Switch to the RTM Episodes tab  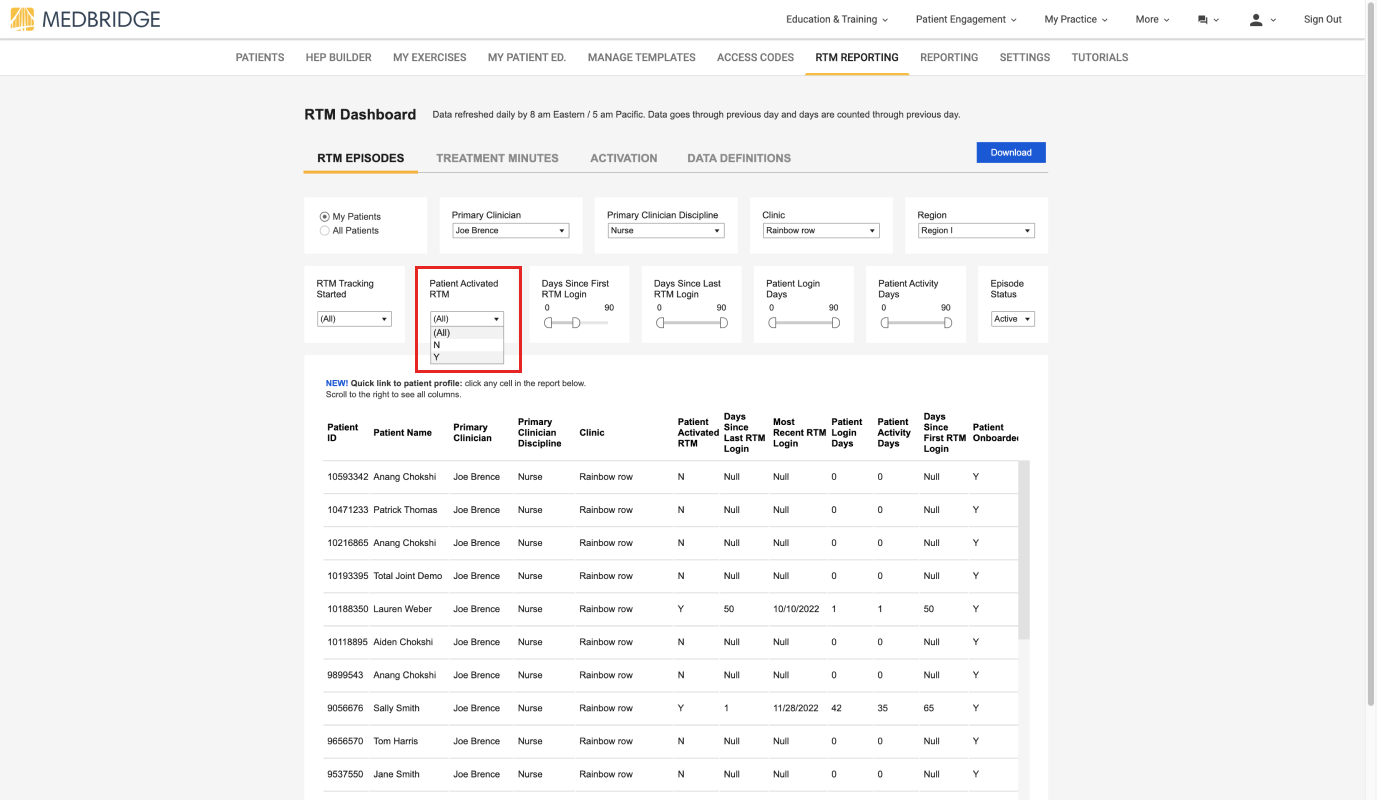361,158
